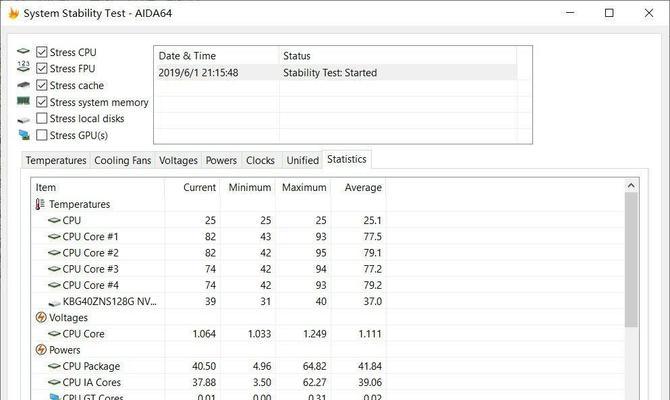Image resolution: width=670 pixels, height=400 pixels.
Task: Select the CPU Core #3 row label
Action: pyautogui.click(x=91, y=269)
